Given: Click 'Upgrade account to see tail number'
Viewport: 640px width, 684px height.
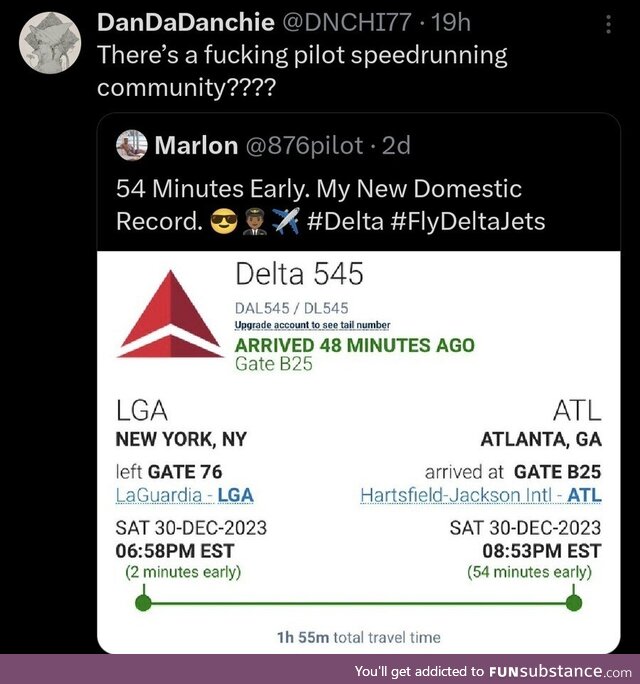Looking at the screenshot, I should click(x=312, y=325).
